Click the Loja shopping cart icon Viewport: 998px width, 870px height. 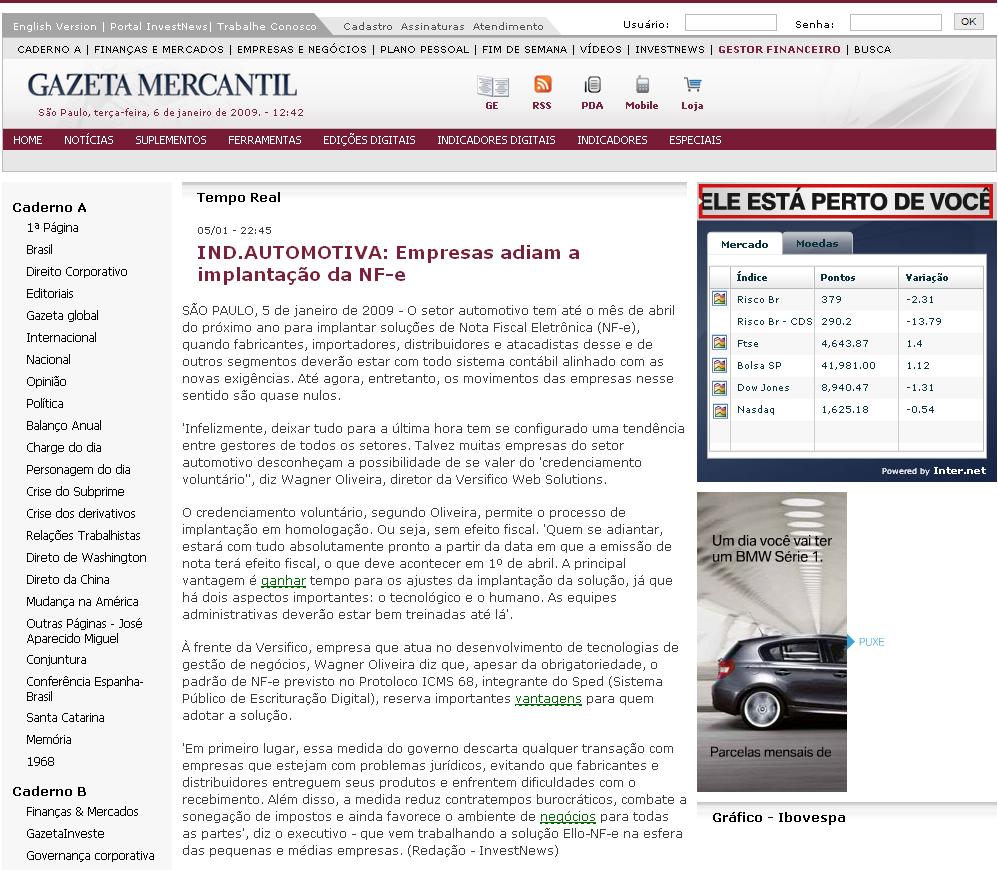692,86
